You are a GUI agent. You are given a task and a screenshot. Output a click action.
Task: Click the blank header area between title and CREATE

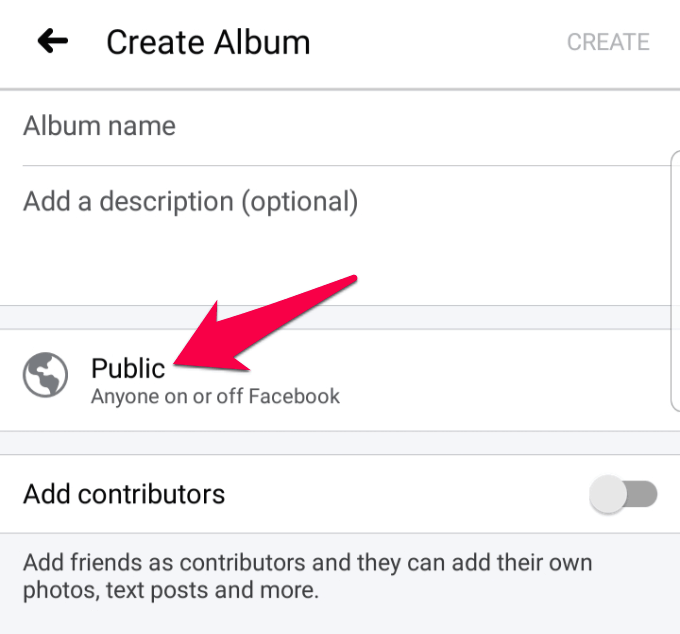tap(440, 42)
